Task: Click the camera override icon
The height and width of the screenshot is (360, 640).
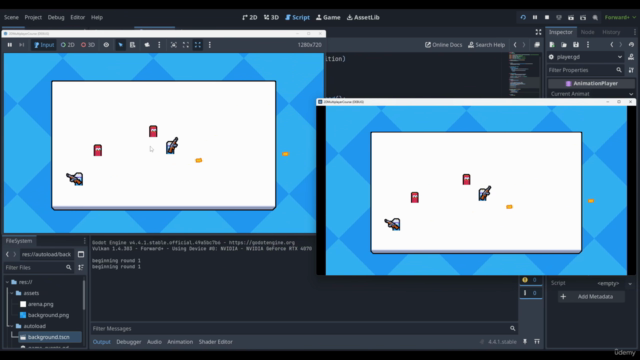Action: click(147, 45)
